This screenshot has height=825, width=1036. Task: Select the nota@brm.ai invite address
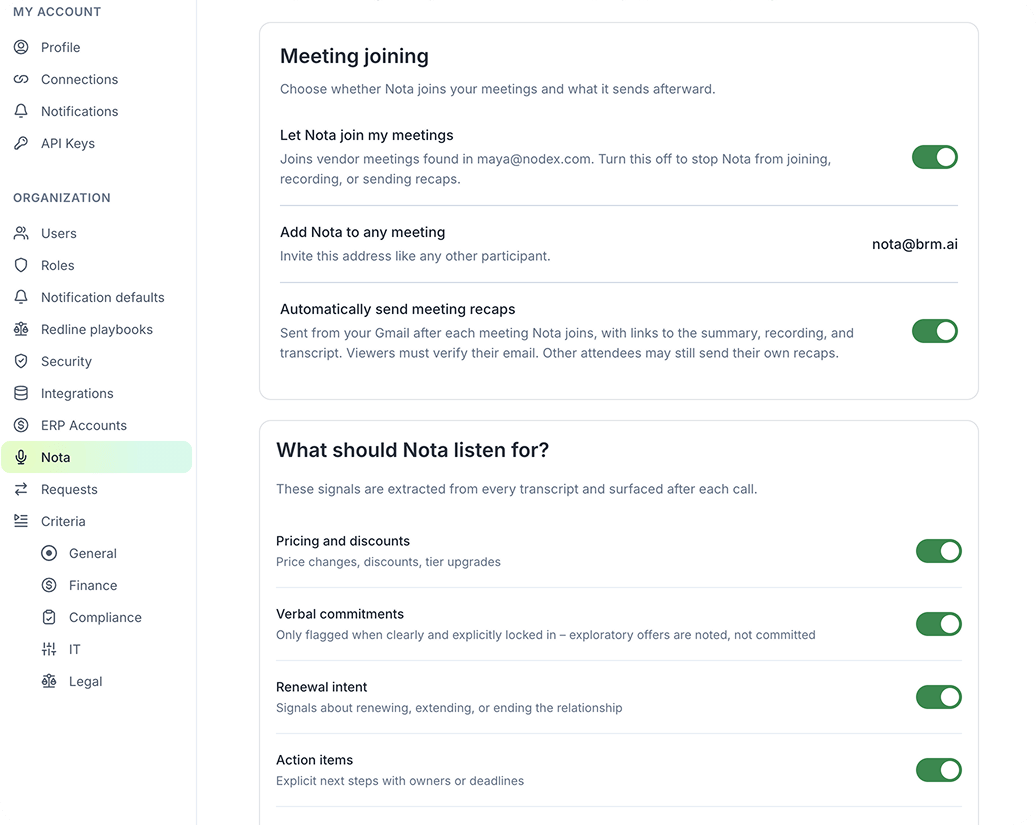[x=914, y=244]
